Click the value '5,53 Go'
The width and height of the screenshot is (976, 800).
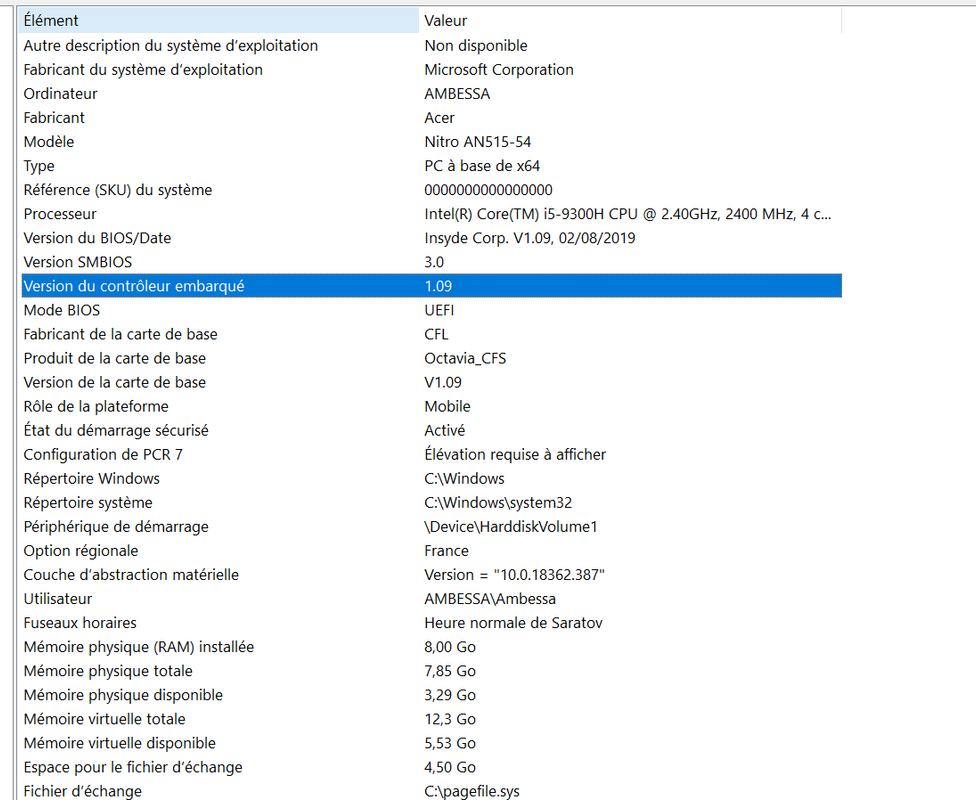point(450,743)
